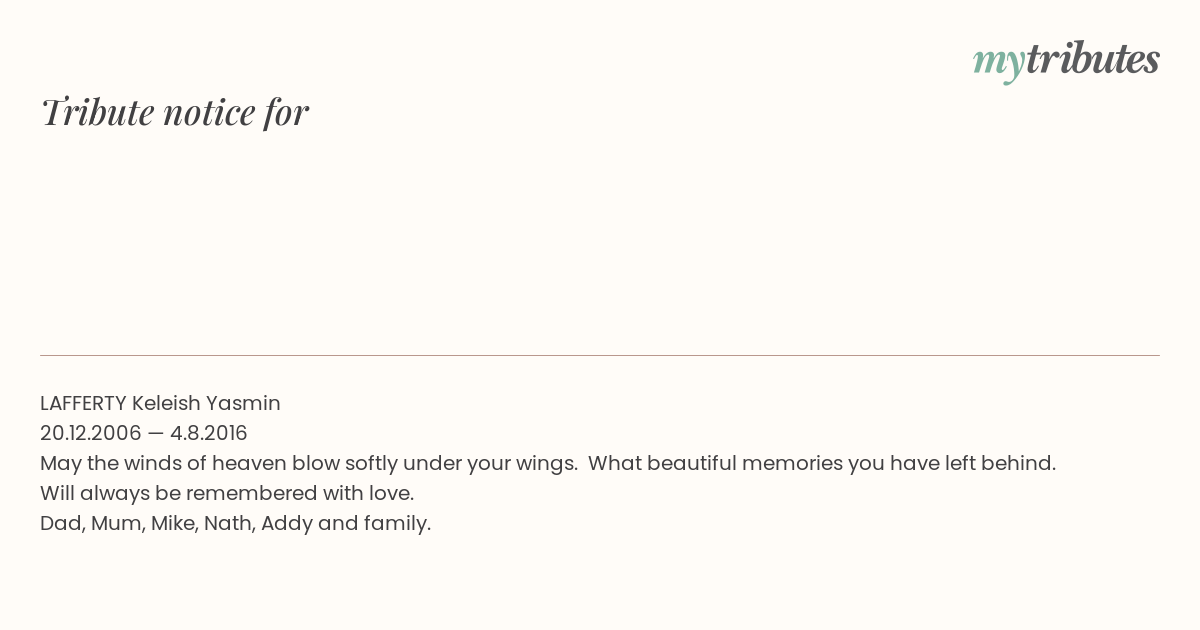This screenshot has height=630, width=1200.
Task: Click the birth date 20.12.2006
Action: 91,434
